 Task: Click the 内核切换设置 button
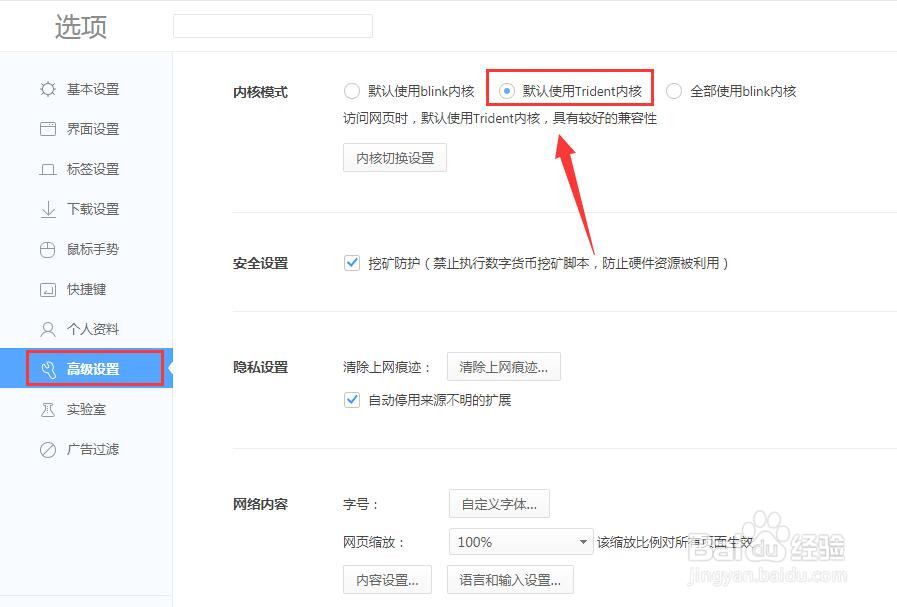point(394,157)
